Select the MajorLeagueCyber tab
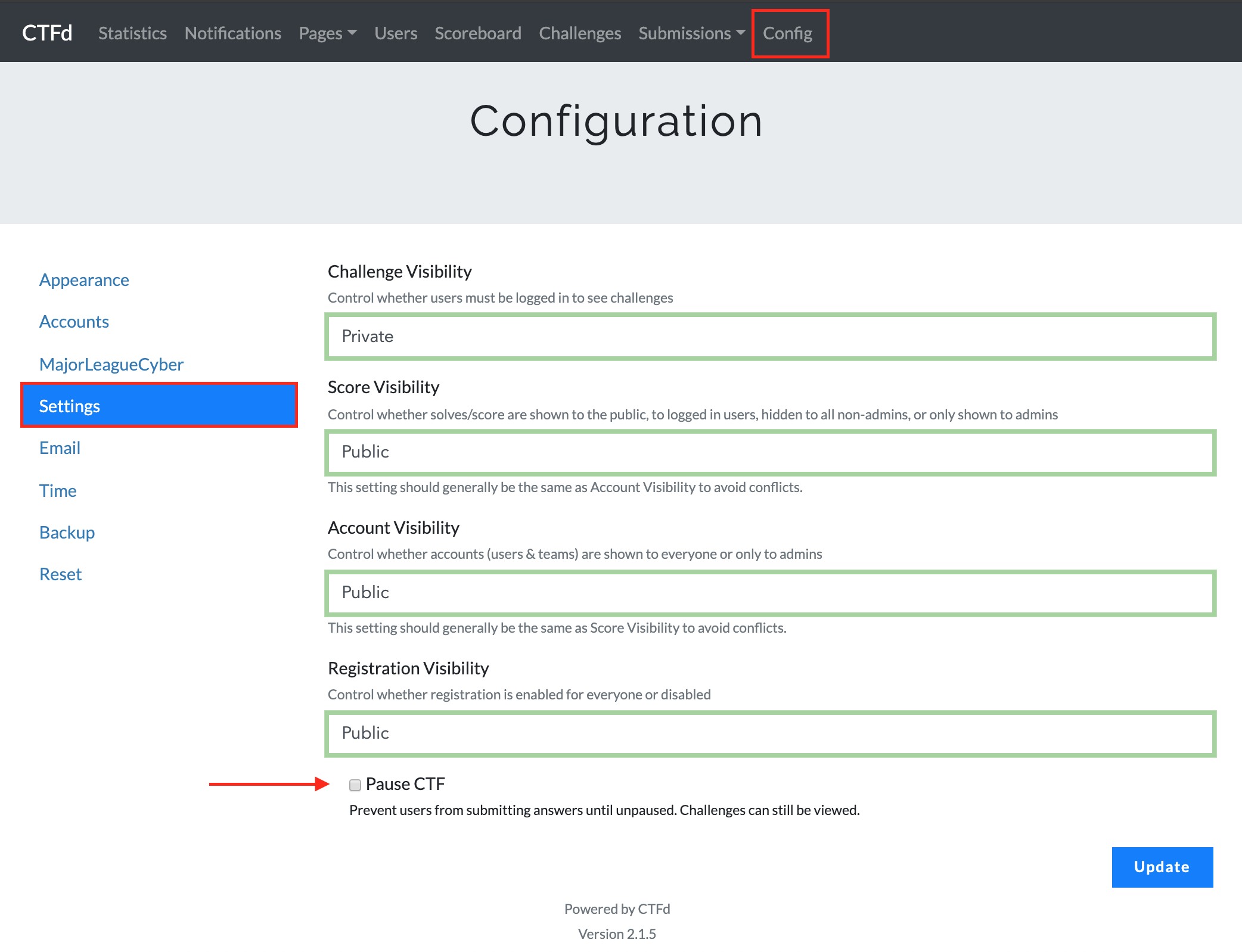This screenshot has width=1242, height=952. [x=111, y=365]
